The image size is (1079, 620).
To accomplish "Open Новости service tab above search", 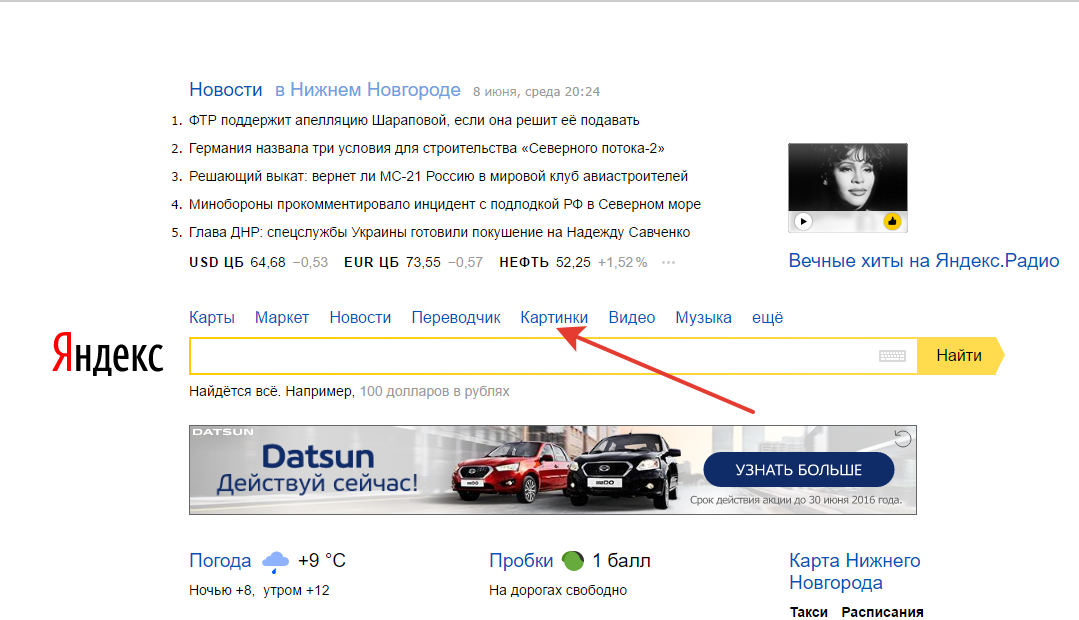I will (x=360, y=317).
